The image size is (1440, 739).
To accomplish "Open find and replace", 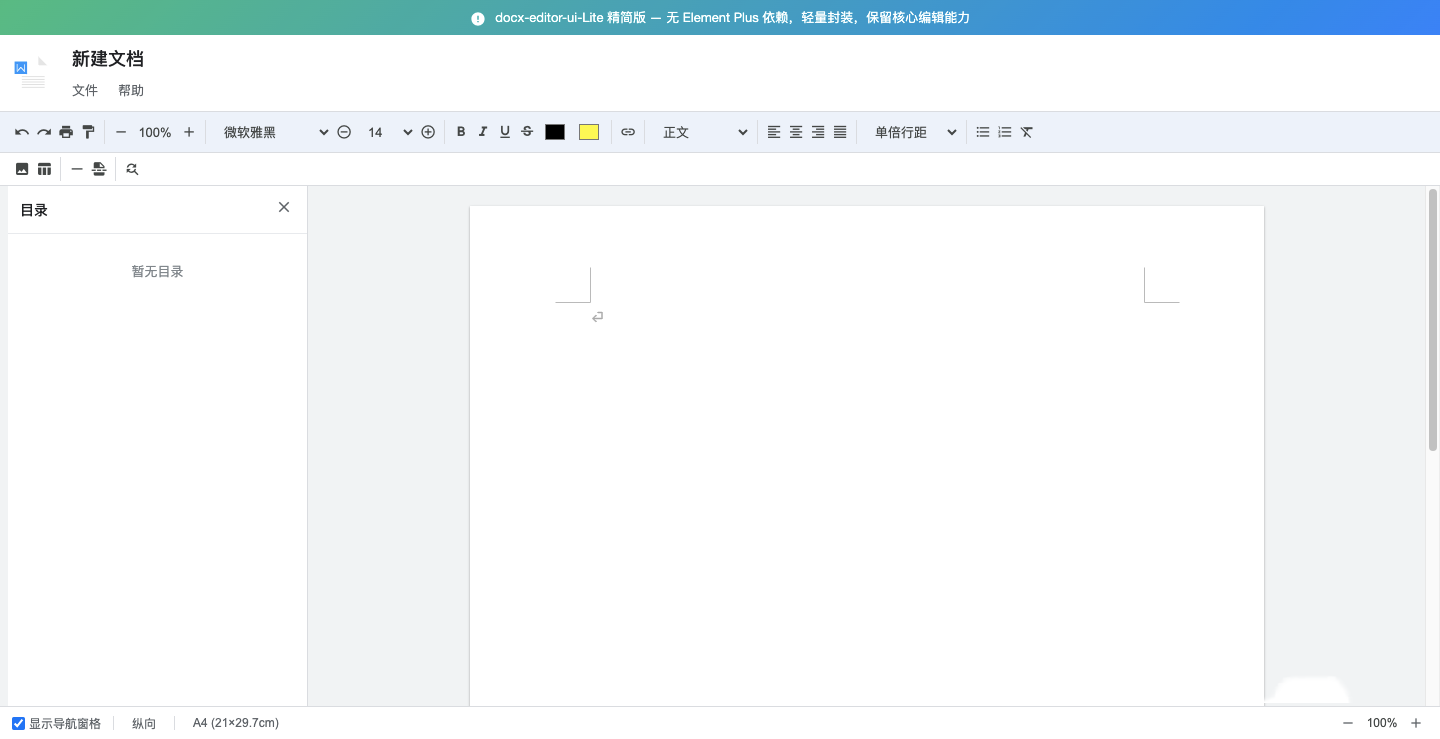I will point(132,169).
